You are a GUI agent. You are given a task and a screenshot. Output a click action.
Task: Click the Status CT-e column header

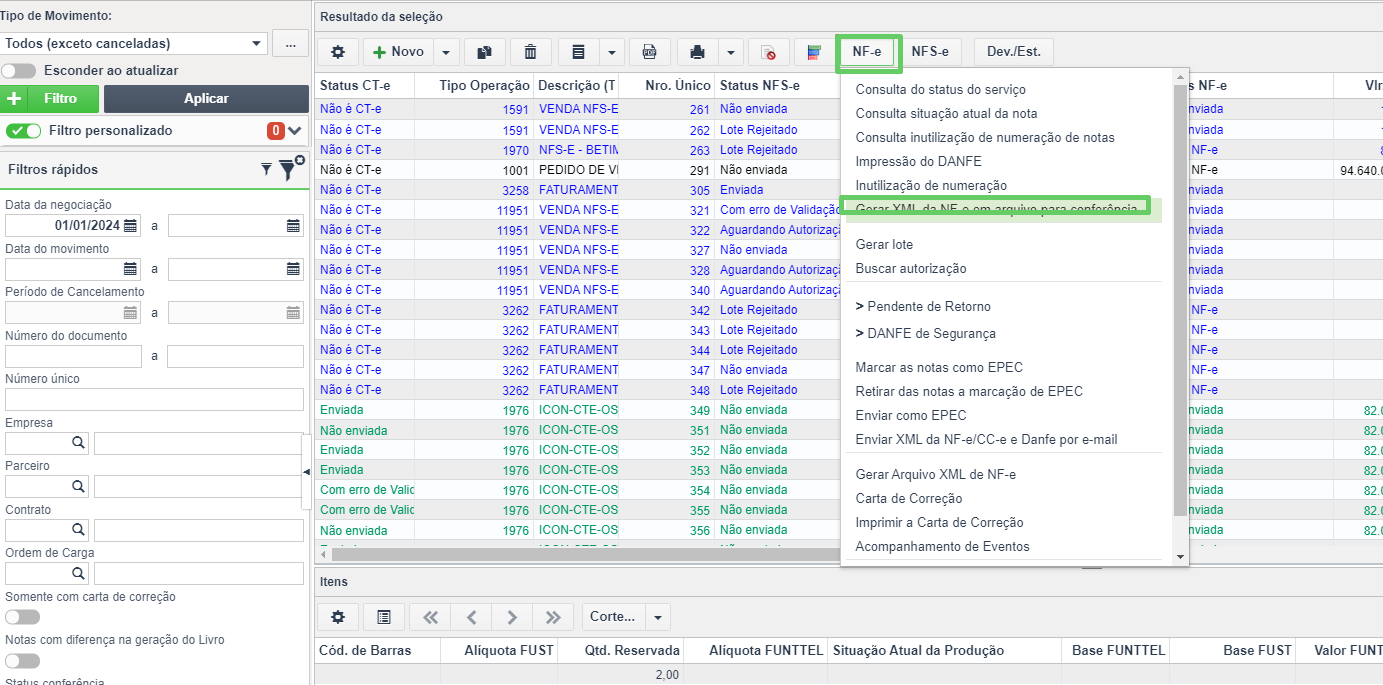365,86
